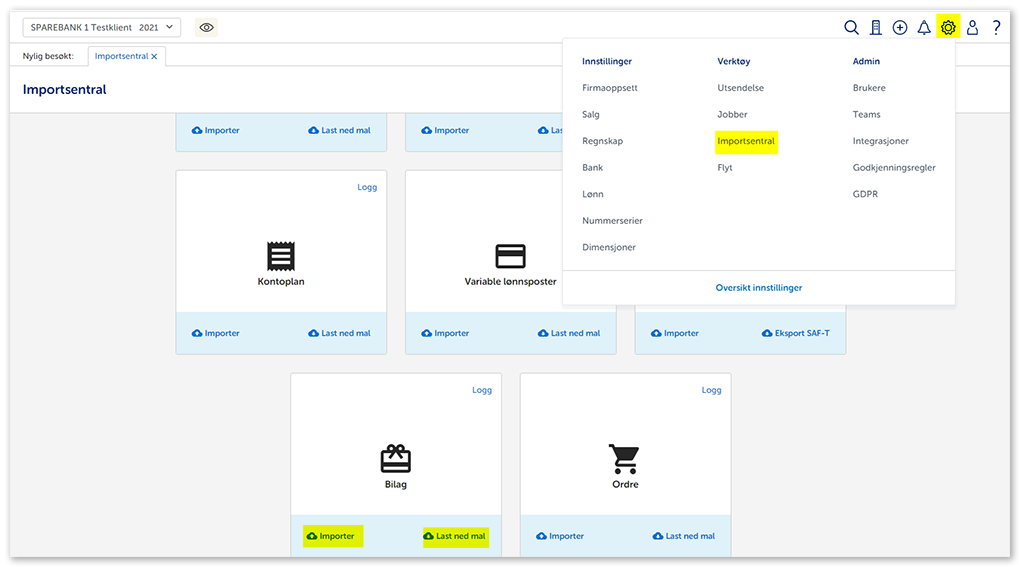Open the user profile icon
This screenshot has height=567, width=1020.
(x=972, y=28)
